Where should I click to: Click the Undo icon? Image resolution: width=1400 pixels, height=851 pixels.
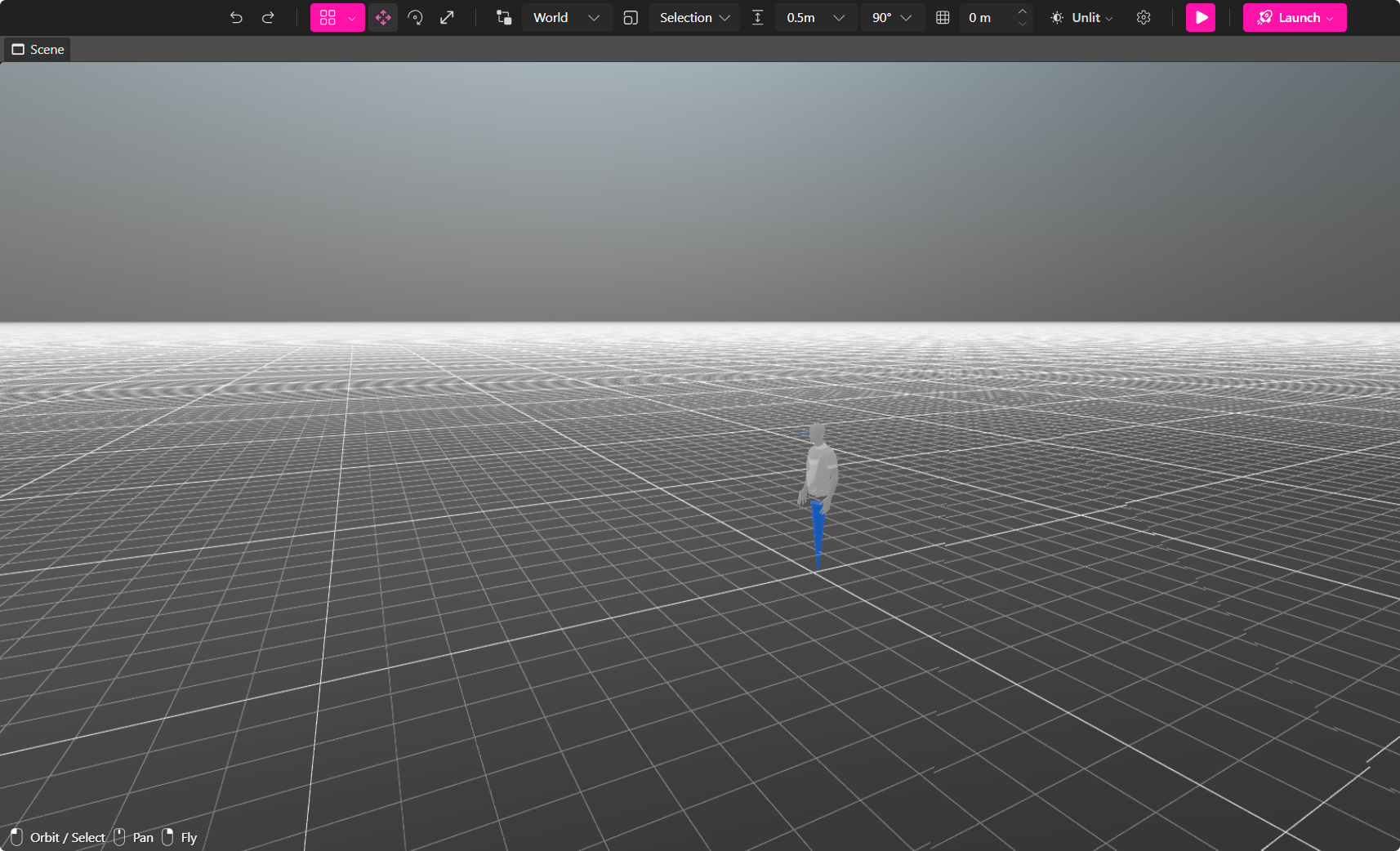coord(236,17)
